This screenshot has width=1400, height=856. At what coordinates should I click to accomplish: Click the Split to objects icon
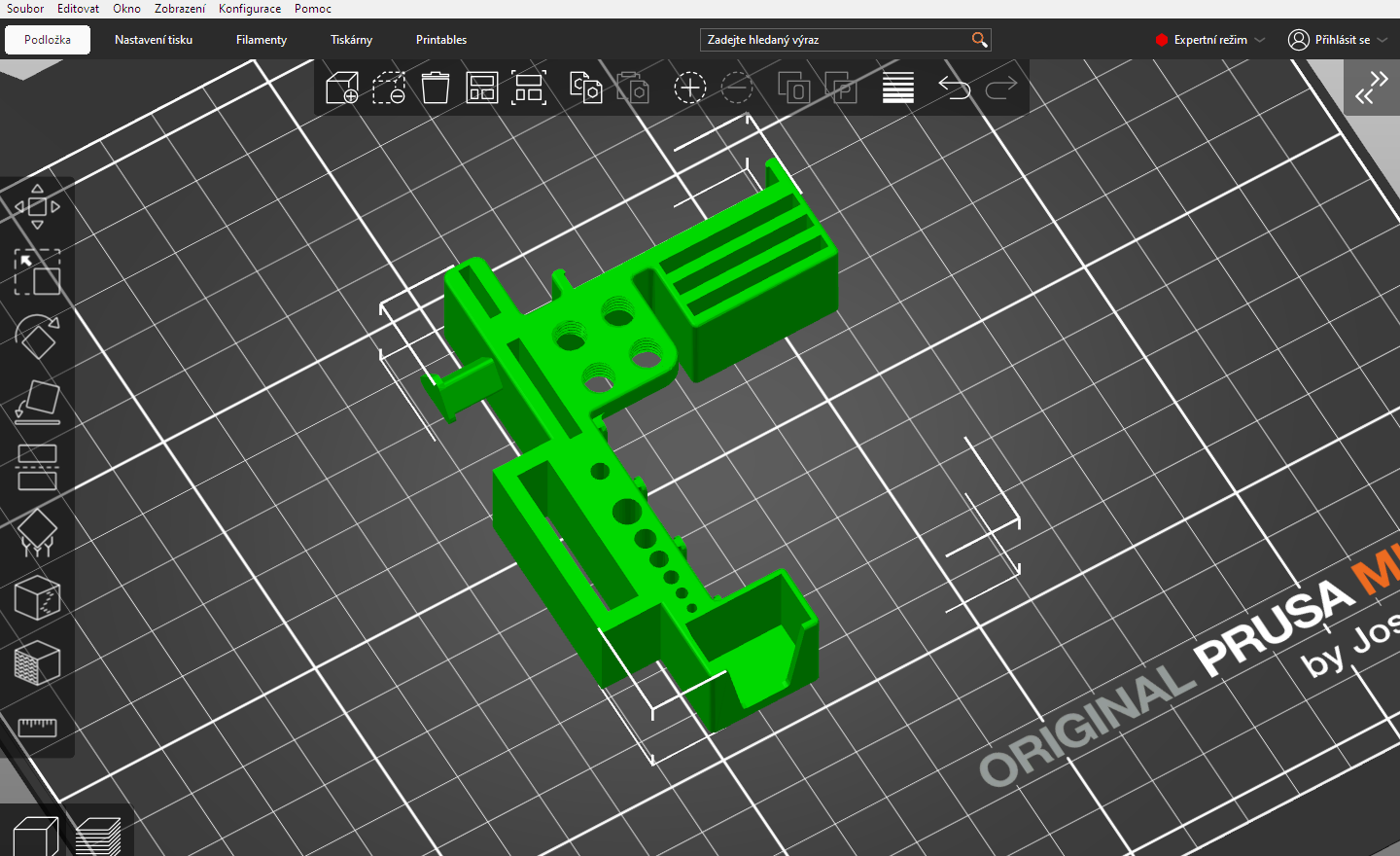(x=794, y=88)
